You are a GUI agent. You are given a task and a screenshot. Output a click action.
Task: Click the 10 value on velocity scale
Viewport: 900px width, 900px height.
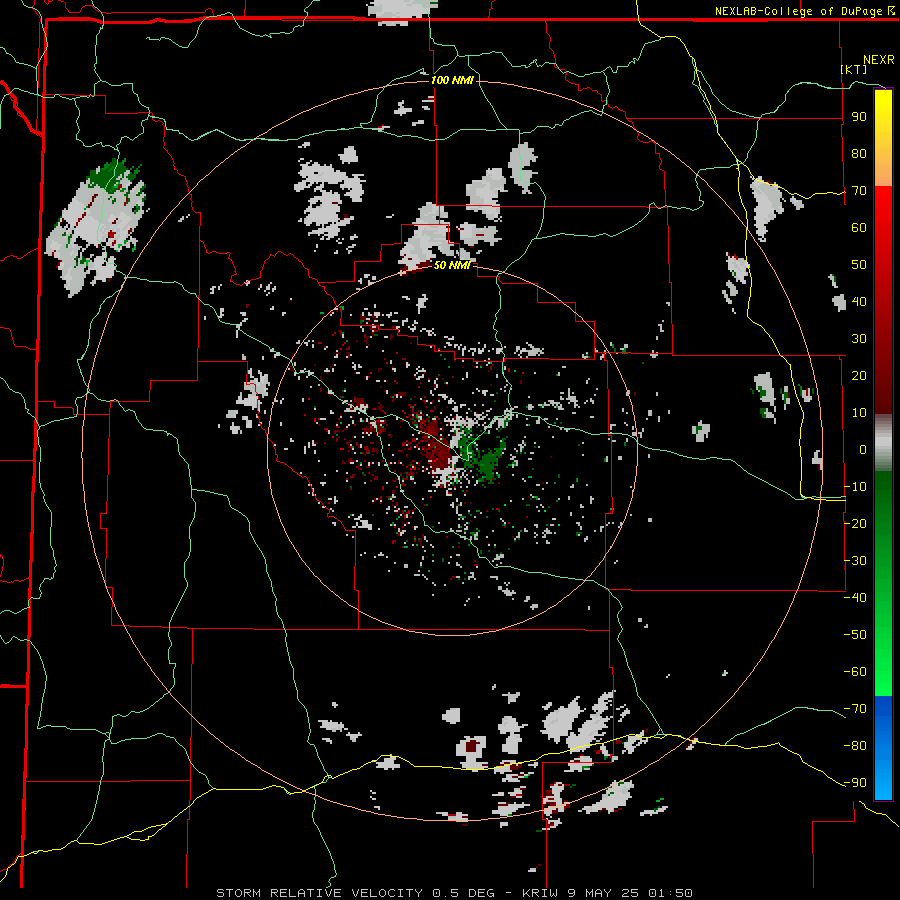859,413
